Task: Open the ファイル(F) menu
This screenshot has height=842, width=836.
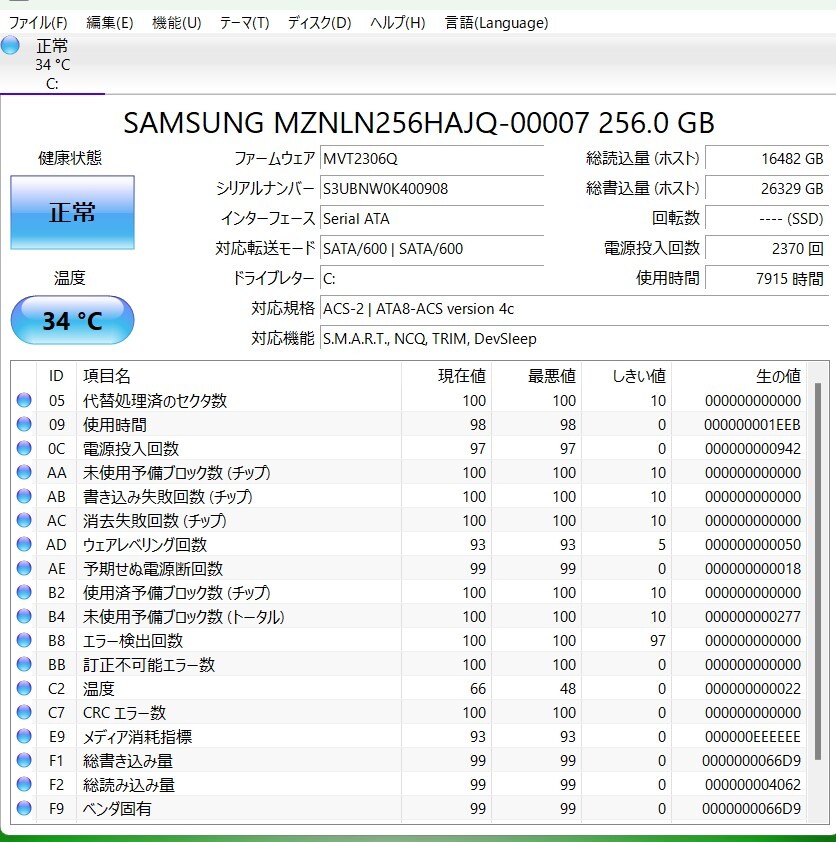Action: coord(38,23)
